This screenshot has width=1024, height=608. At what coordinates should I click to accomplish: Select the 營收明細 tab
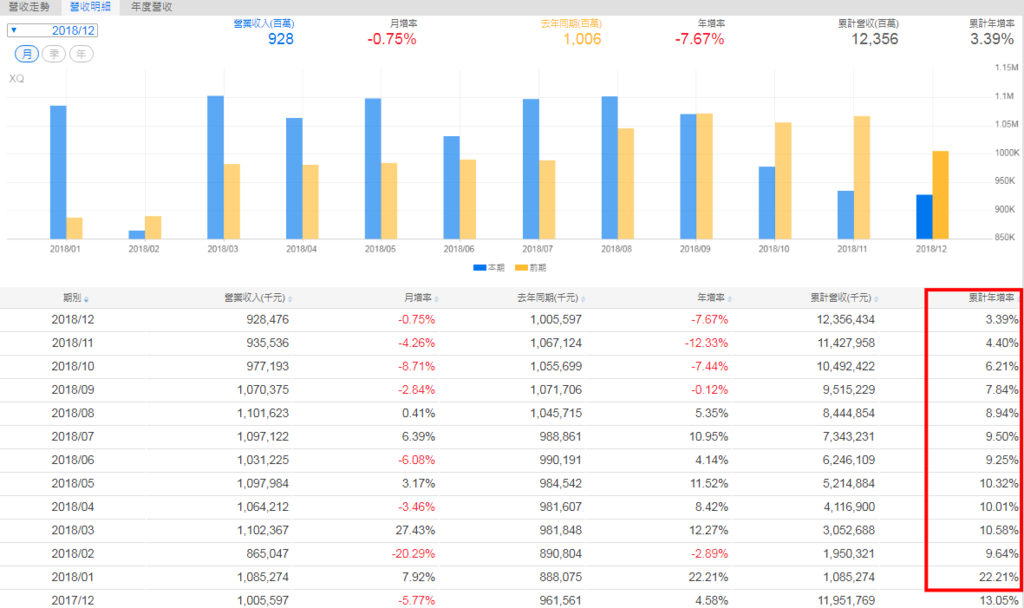(90, 7)
